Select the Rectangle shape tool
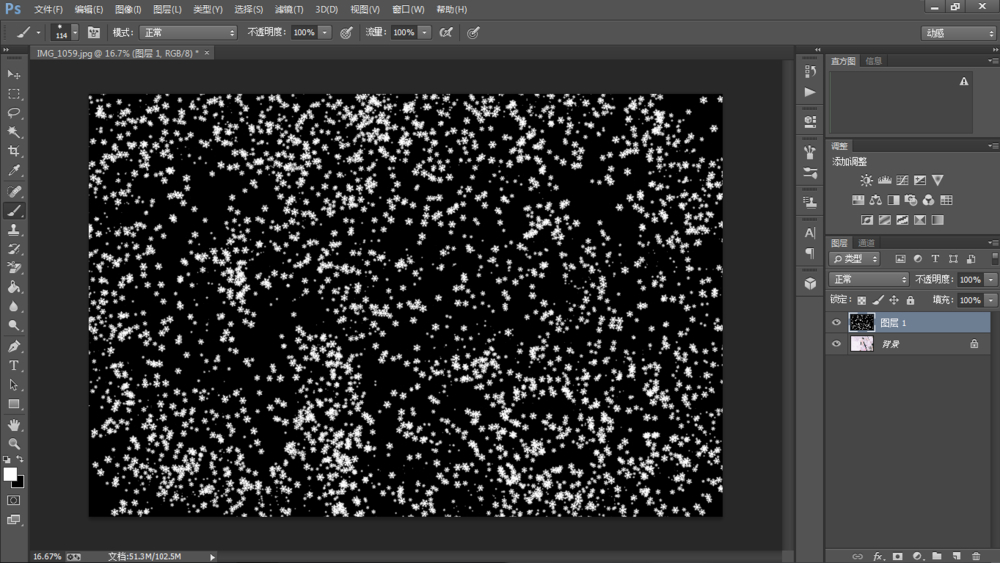 (13, 404)
